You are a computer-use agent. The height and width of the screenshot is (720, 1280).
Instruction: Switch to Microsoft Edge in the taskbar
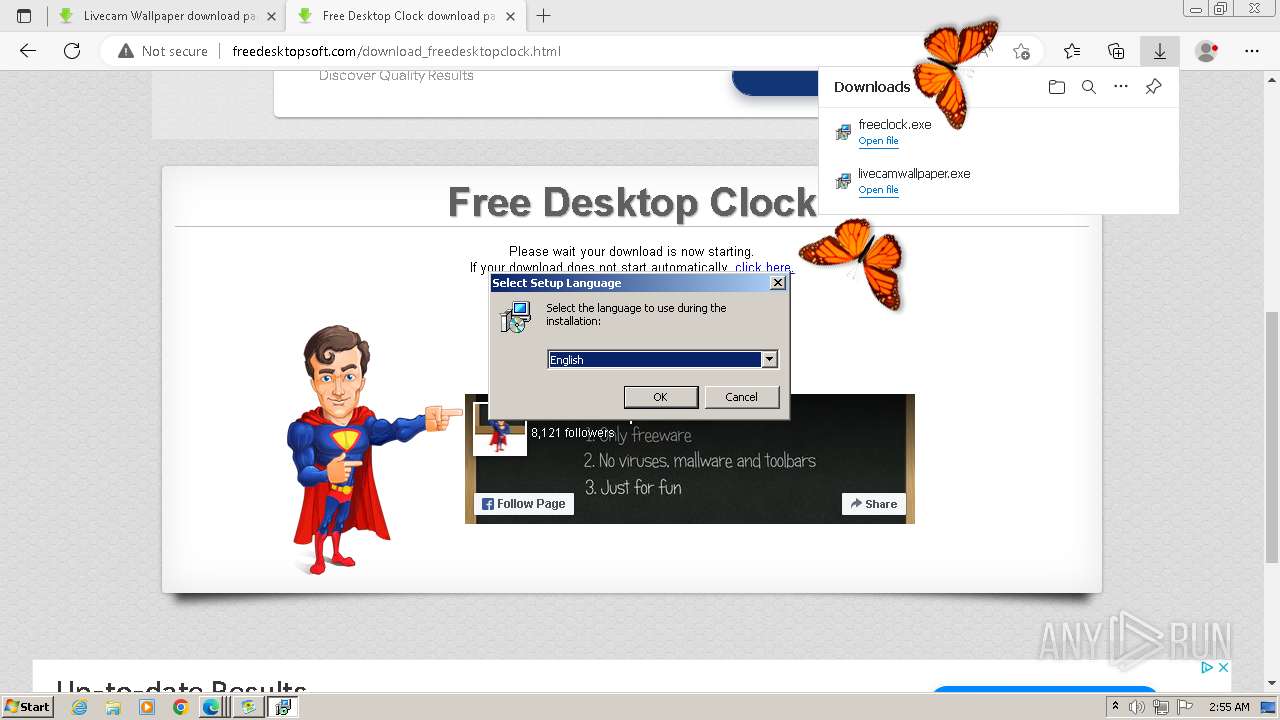point(212,707)
